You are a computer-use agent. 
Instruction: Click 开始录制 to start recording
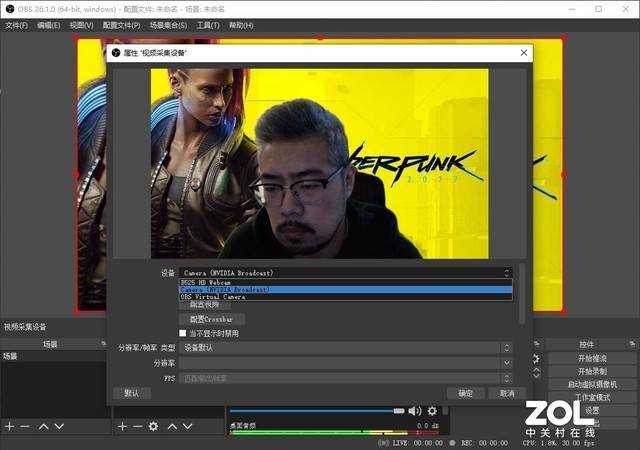click(592, 371)
